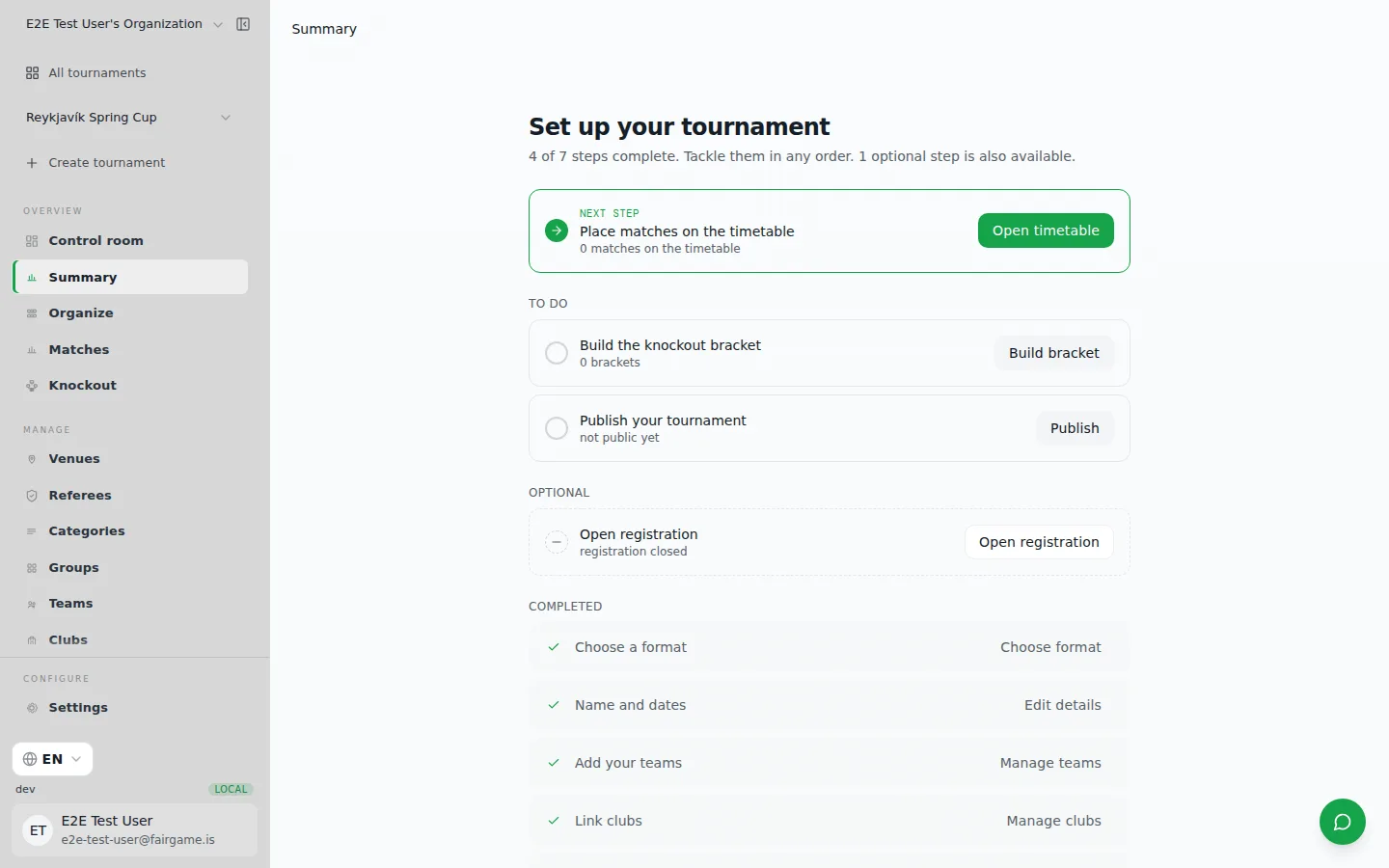Screen dimensions: 1389x868
Task: Click Manage clubs link
Action: point(1053,821)
